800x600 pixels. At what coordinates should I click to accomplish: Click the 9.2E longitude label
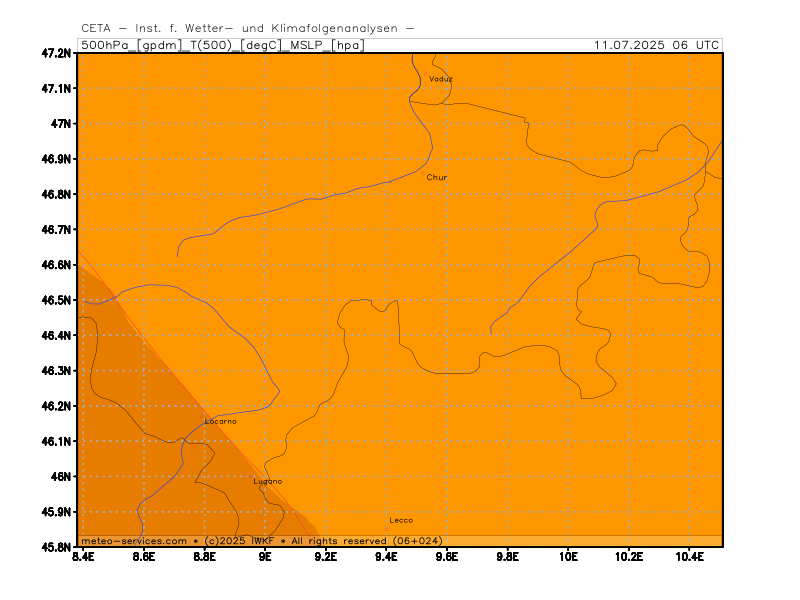coord(326,557)
